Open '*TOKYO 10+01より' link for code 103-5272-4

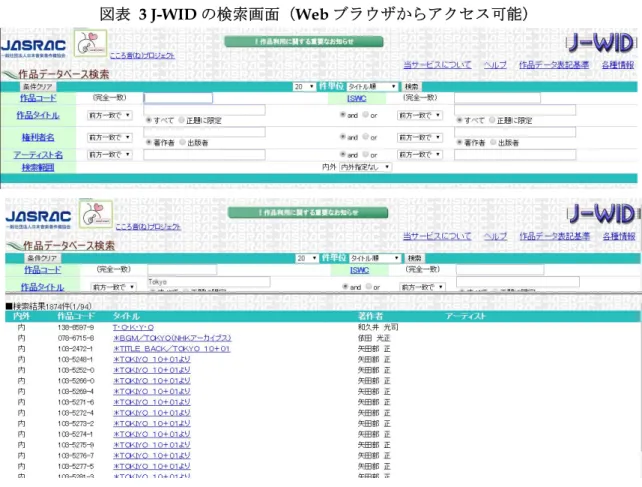click(x=151, y=412)
